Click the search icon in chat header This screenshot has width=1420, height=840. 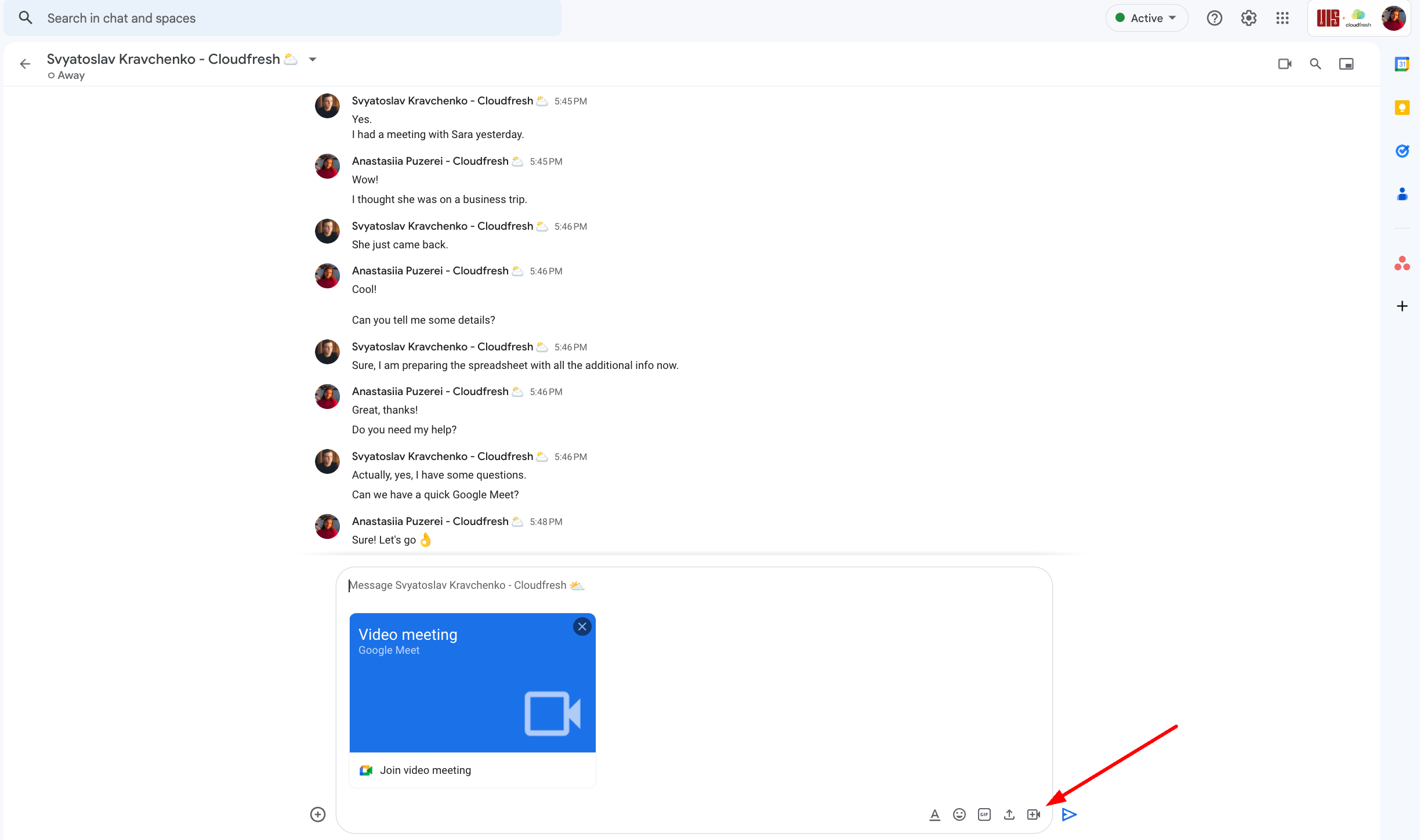click(x=1316, y=64)
